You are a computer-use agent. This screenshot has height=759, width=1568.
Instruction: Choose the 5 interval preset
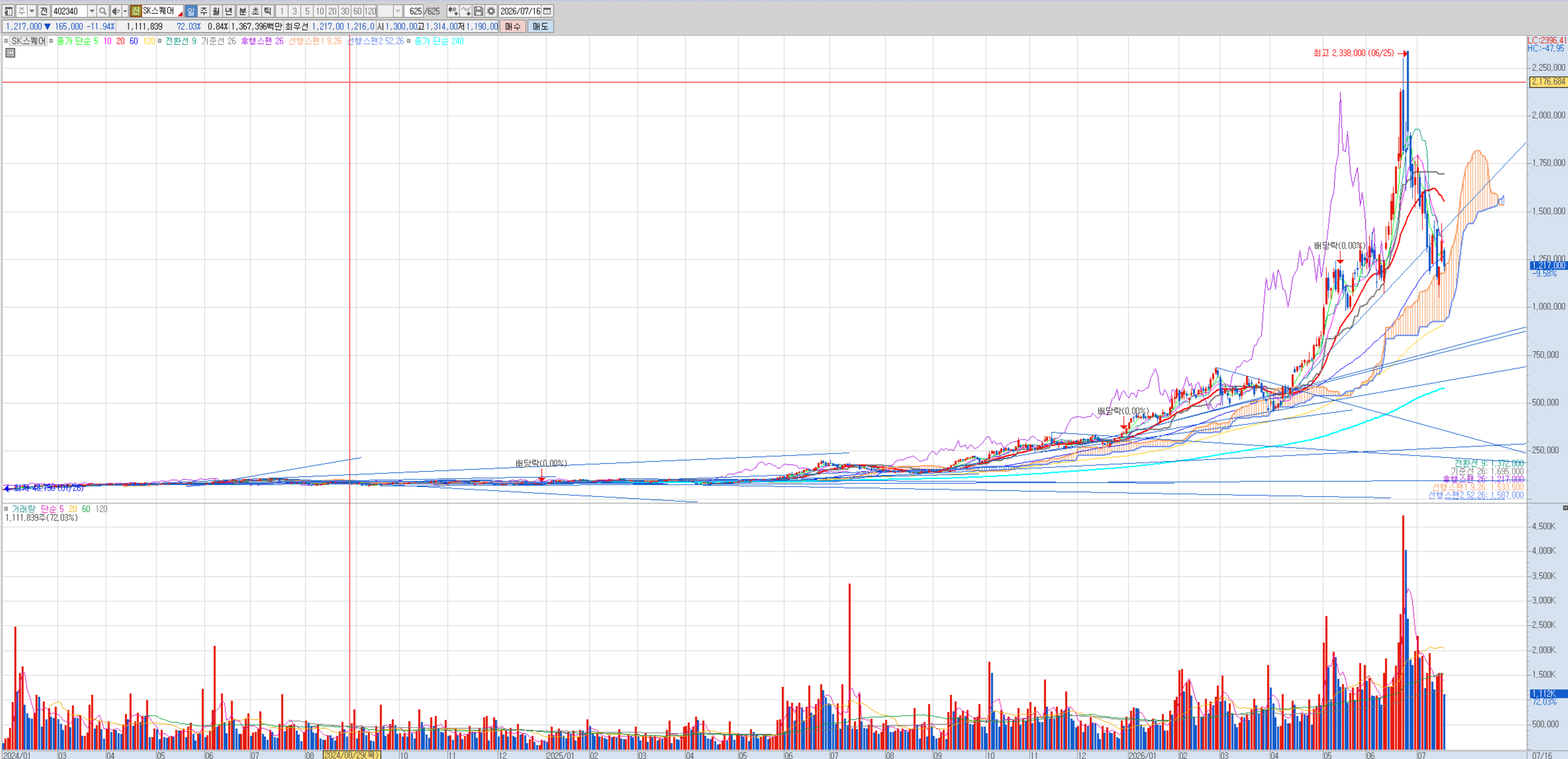click(307, 11)
